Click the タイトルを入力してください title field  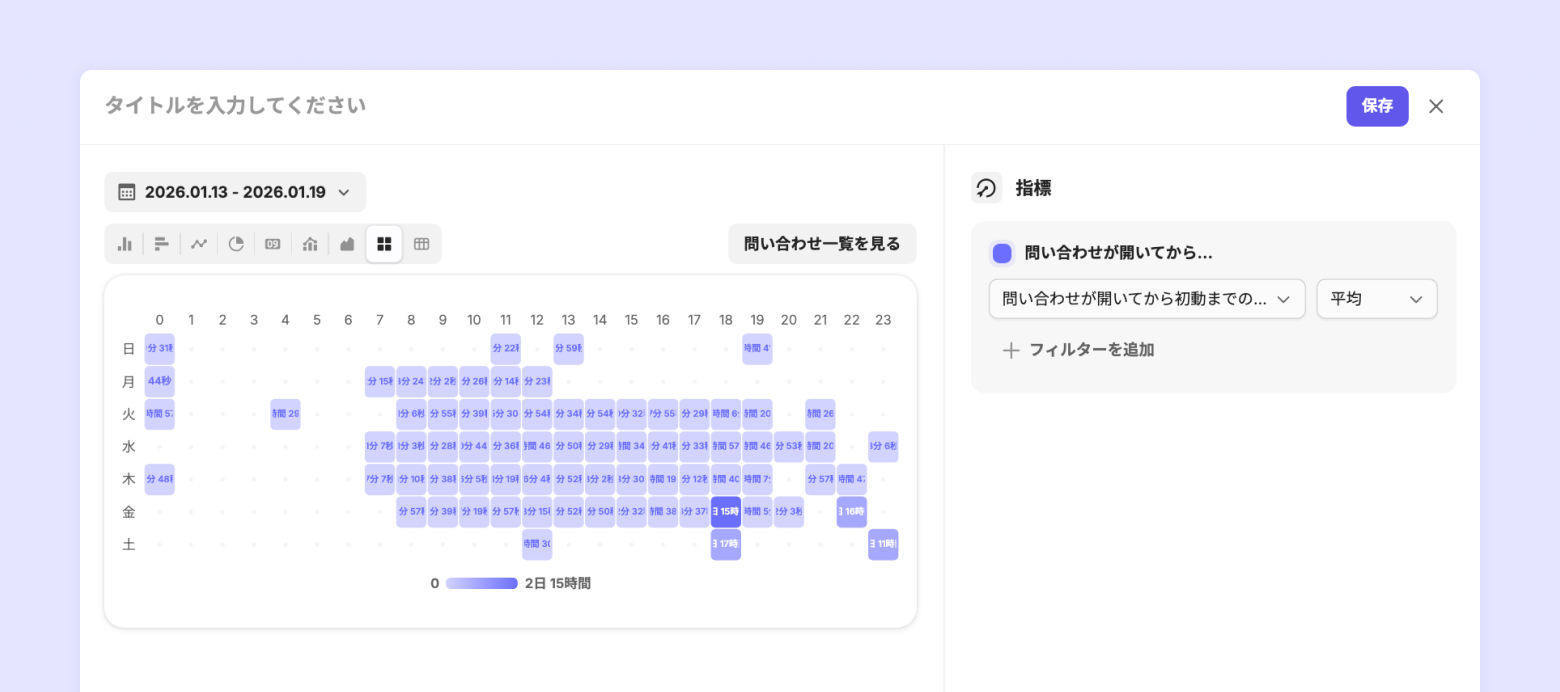236,105
